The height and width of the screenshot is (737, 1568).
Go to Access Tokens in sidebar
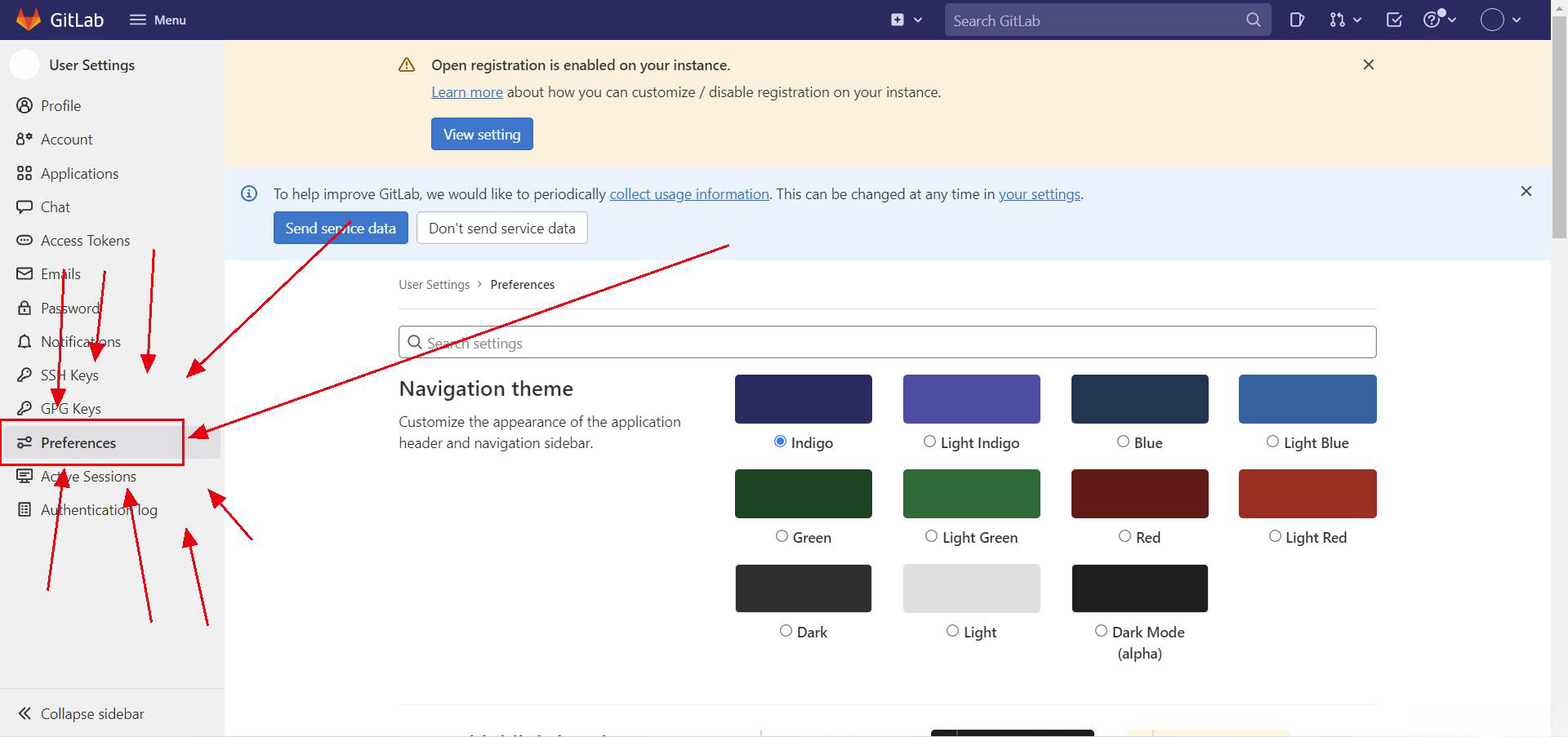pos(85,241)
